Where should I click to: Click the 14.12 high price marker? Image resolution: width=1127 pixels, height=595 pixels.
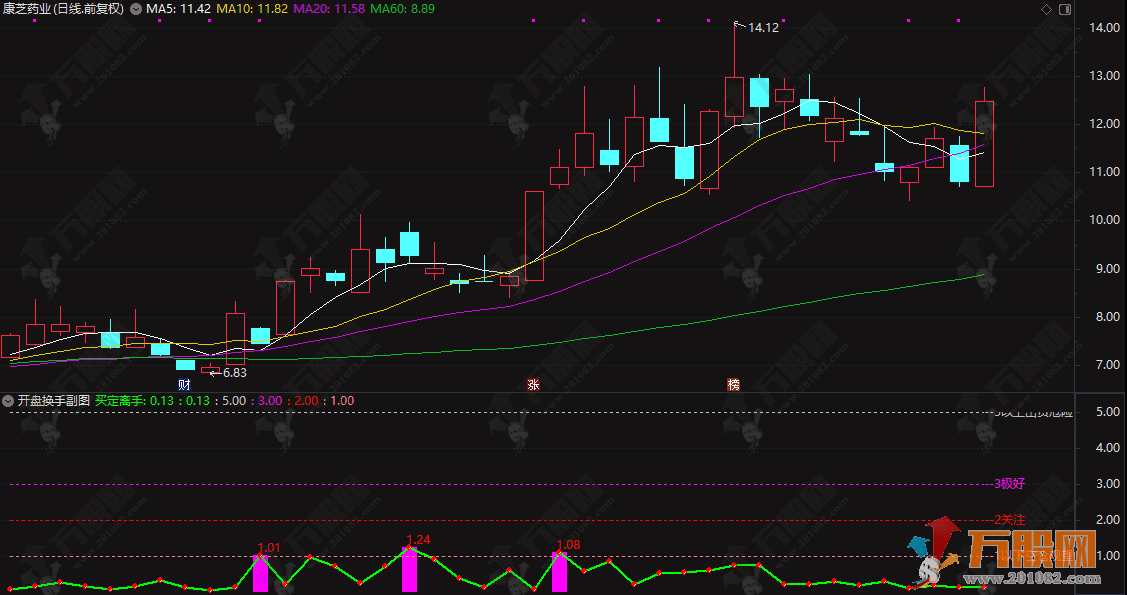tap(762, 28)
